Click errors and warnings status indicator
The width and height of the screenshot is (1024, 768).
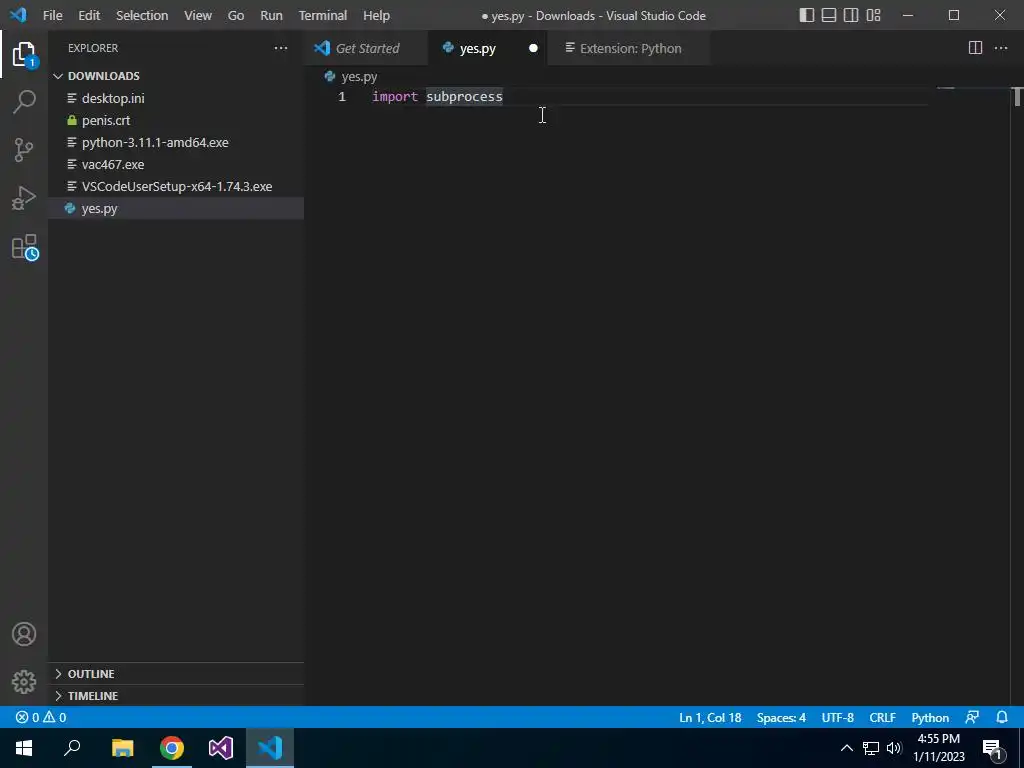[x=41, y=717]
